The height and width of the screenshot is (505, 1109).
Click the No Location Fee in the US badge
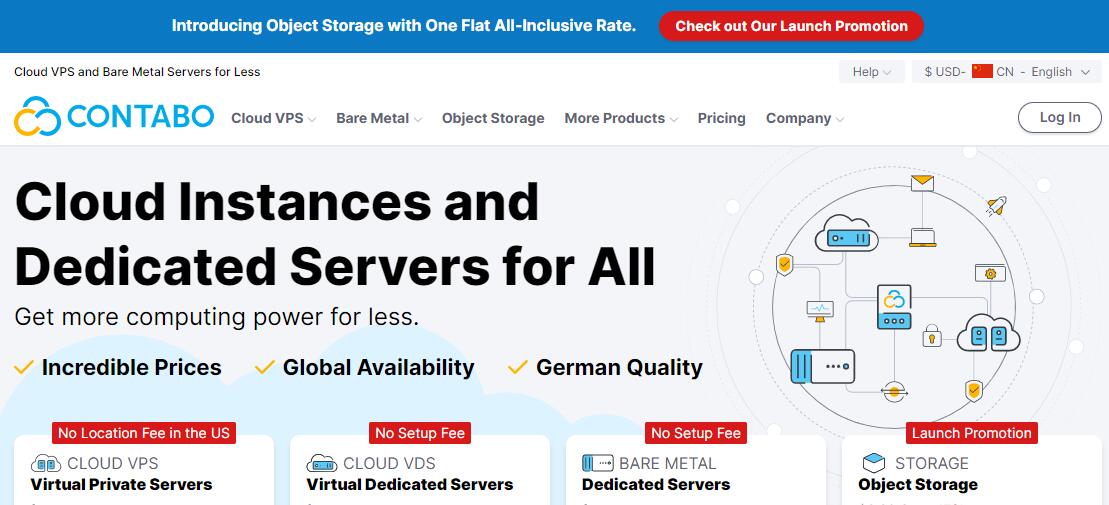pyautogui.click(x=144, y=433)
